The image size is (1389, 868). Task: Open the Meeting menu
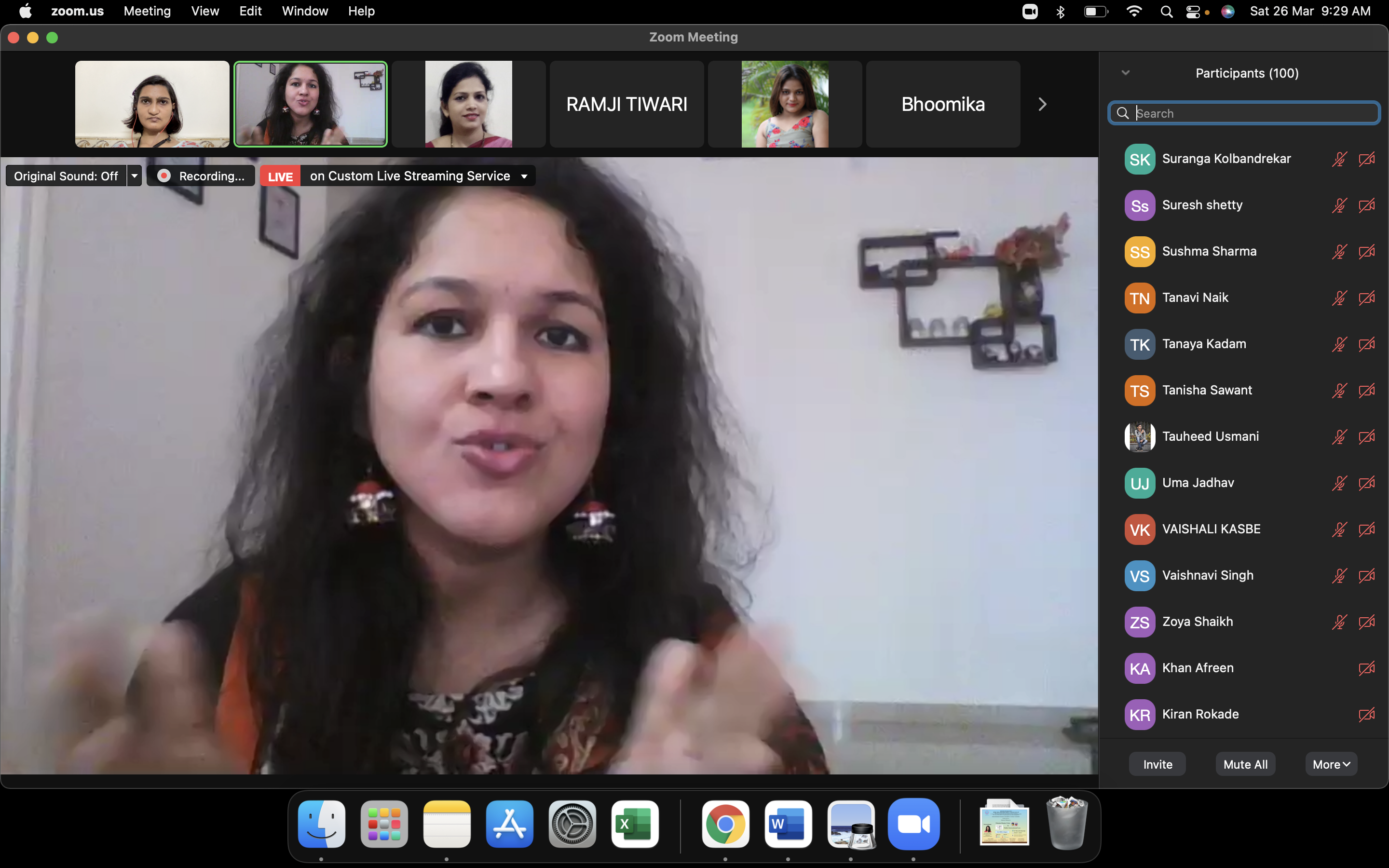tap(147, 11)
